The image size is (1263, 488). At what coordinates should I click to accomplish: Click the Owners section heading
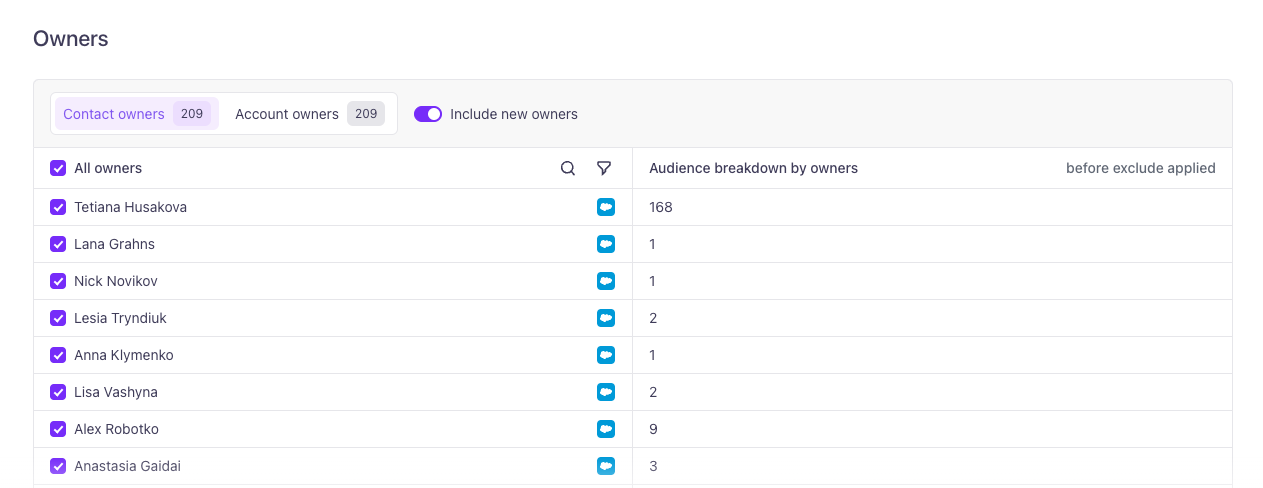click(x=71, y=39)
